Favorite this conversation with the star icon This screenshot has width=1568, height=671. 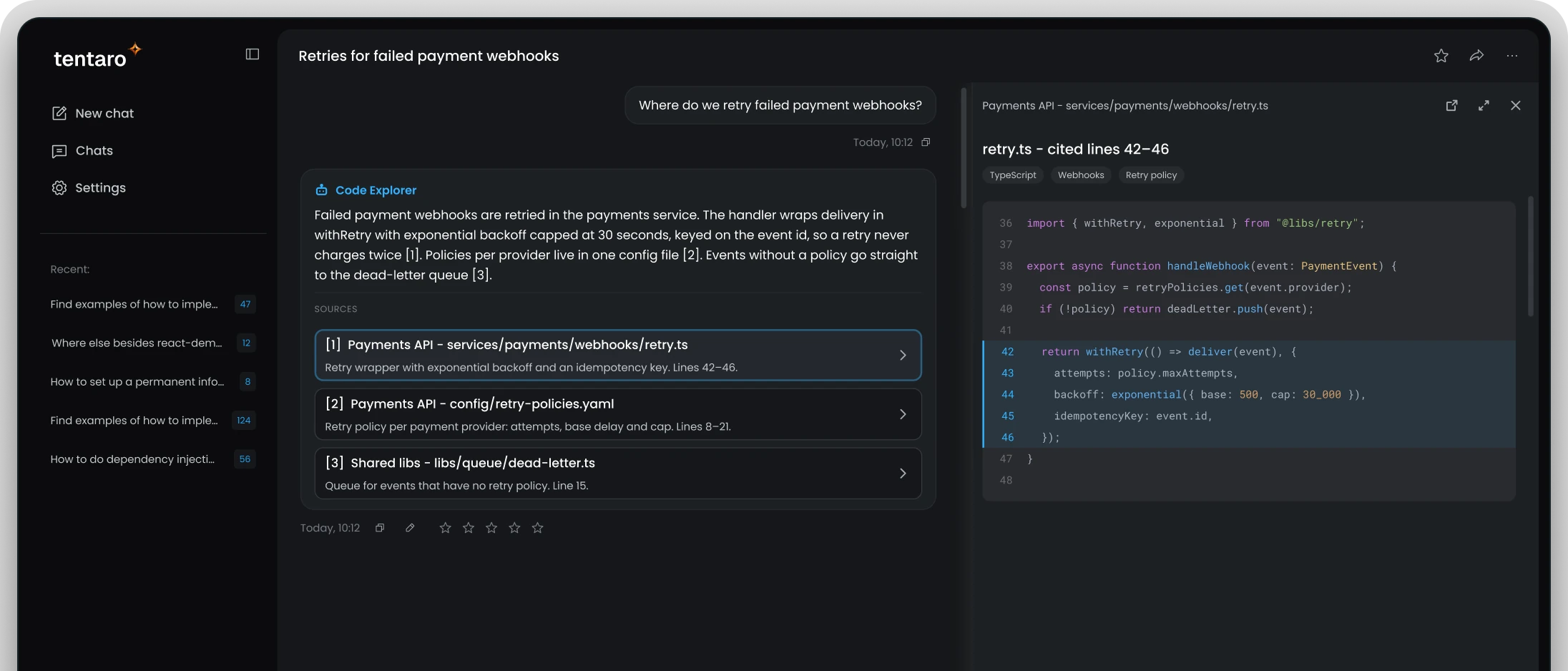tap(1441, 56)
